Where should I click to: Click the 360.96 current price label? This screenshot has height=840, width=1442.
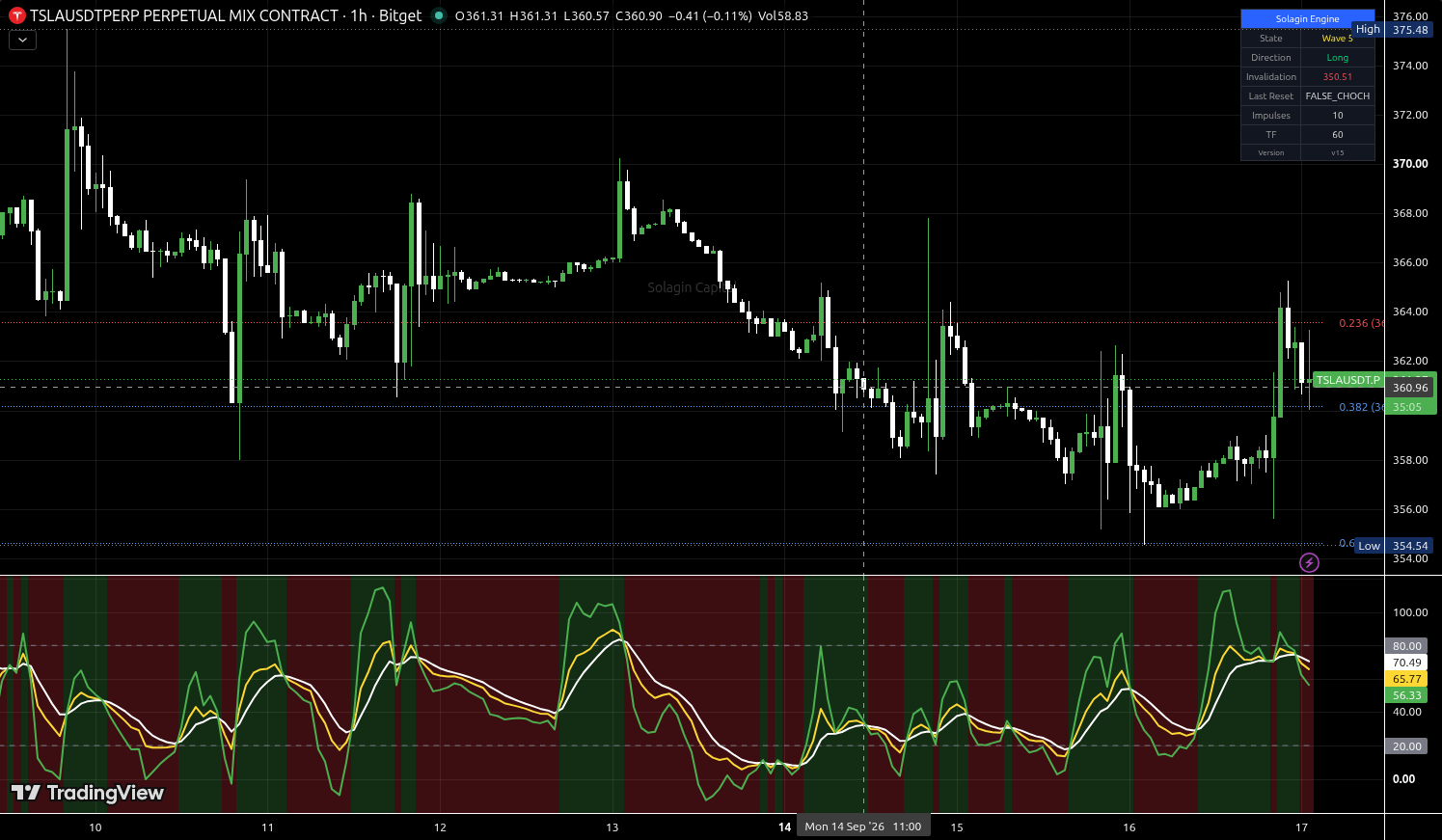click(1410, 388)
